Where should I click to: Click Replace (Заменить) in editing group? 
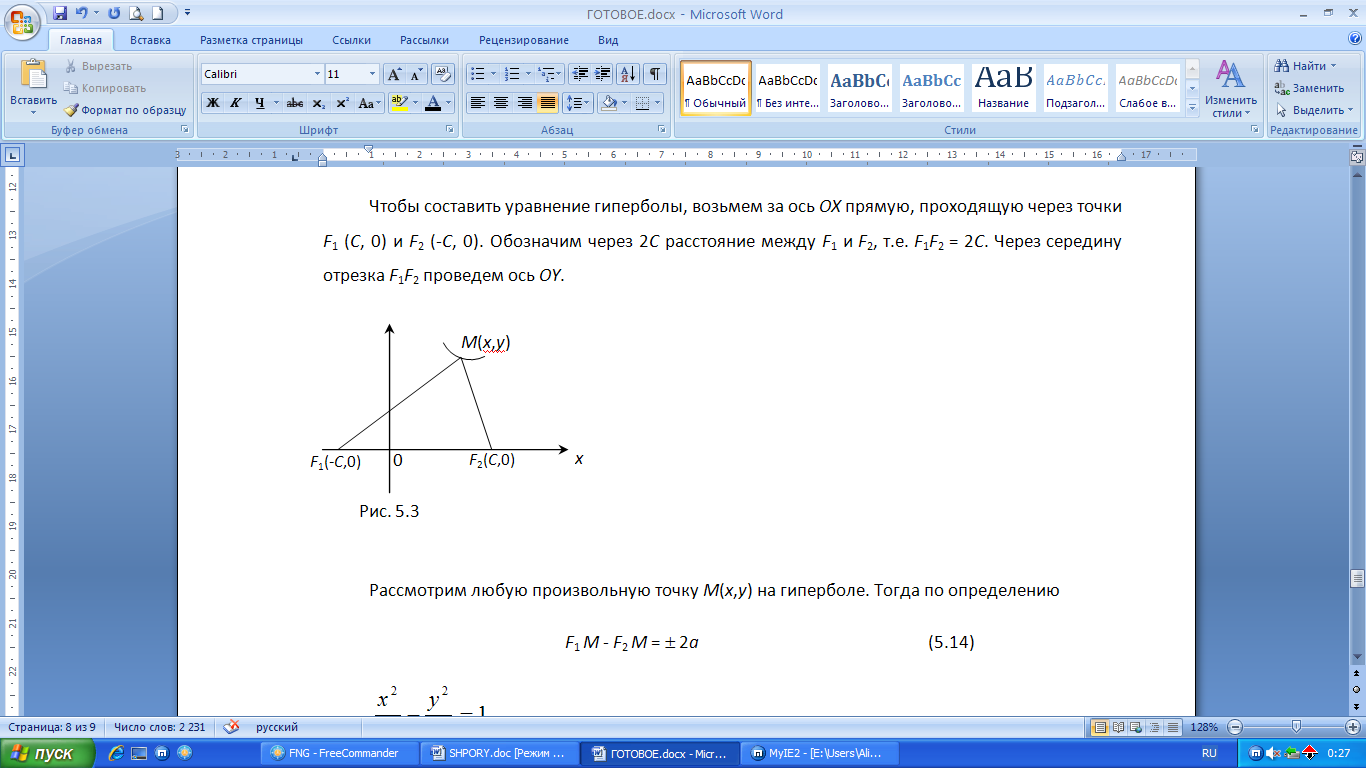pyautogui.click(x=1310, y=88)
